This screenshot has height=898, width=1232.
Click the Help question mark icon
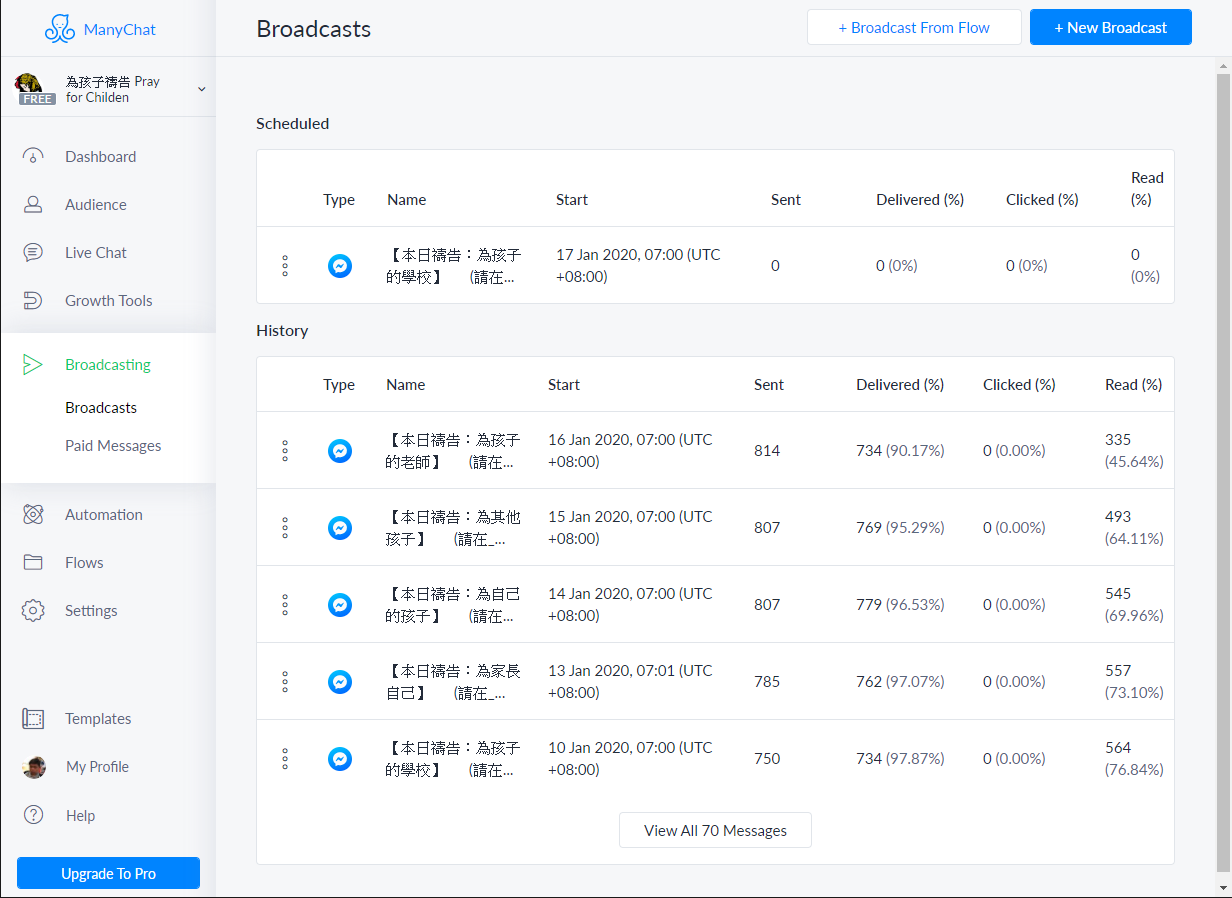(x=34, y=815)
